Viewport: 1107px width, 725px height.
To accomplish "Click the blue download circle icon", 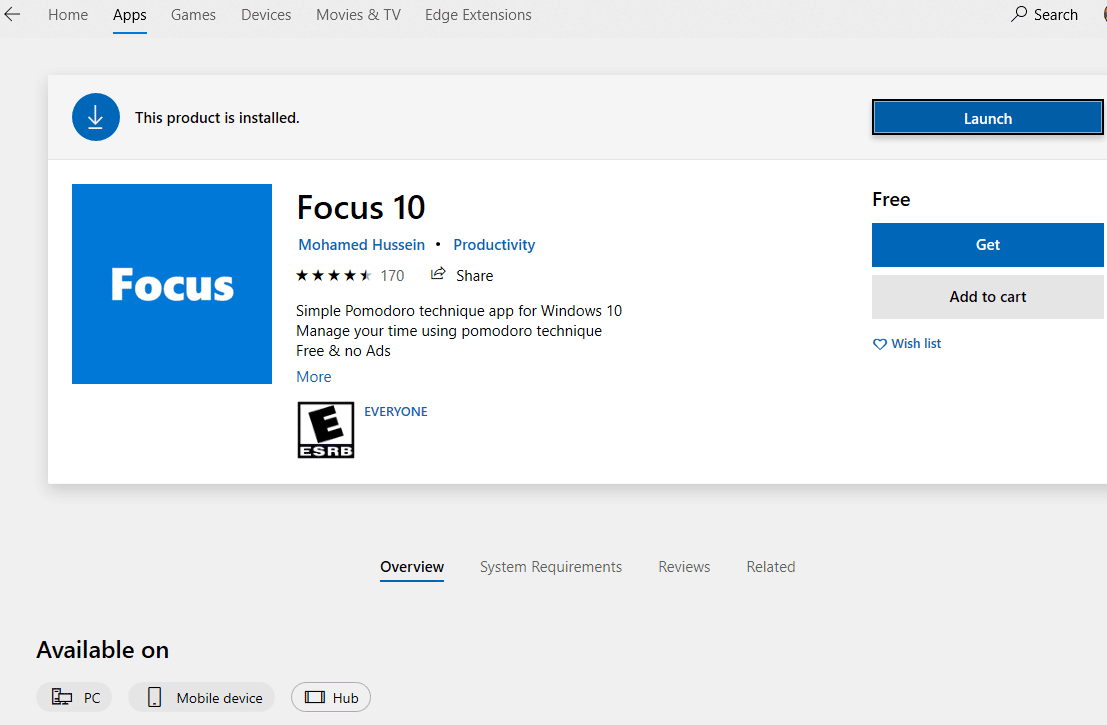I will (96, 117).
